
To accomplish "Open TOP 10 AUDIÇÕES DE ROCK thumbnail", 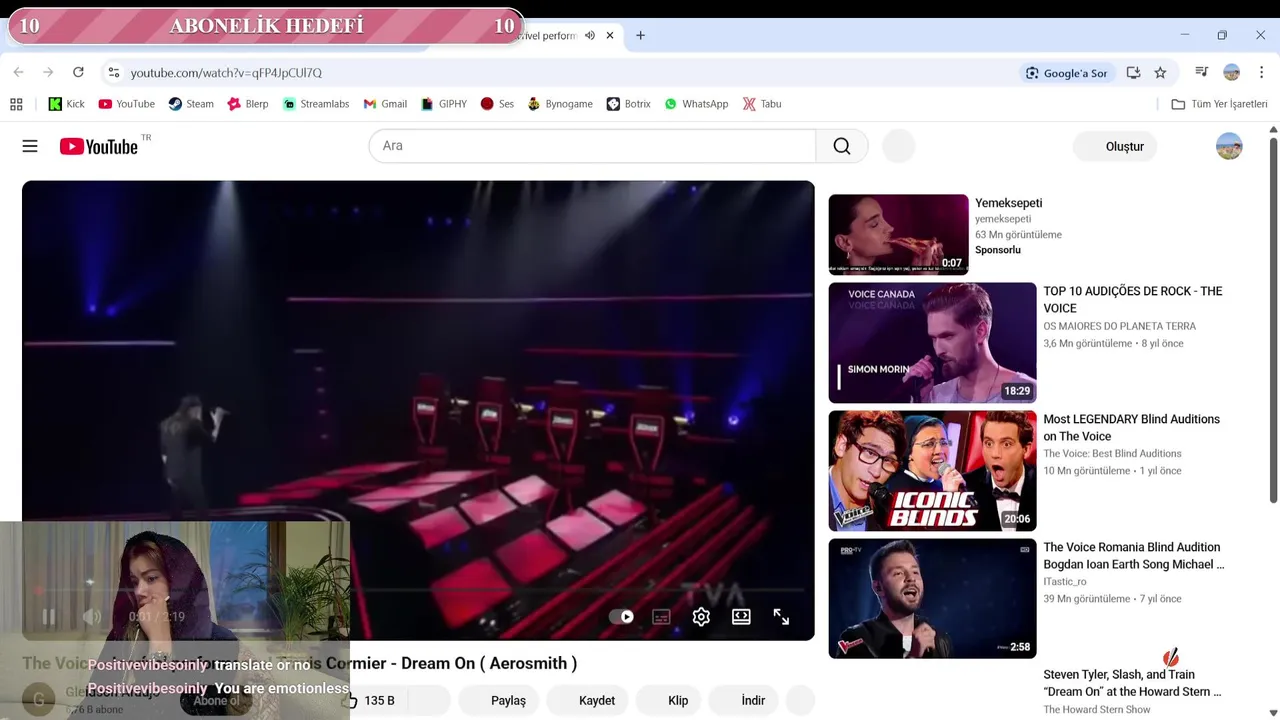I will [x=932, y=343].
